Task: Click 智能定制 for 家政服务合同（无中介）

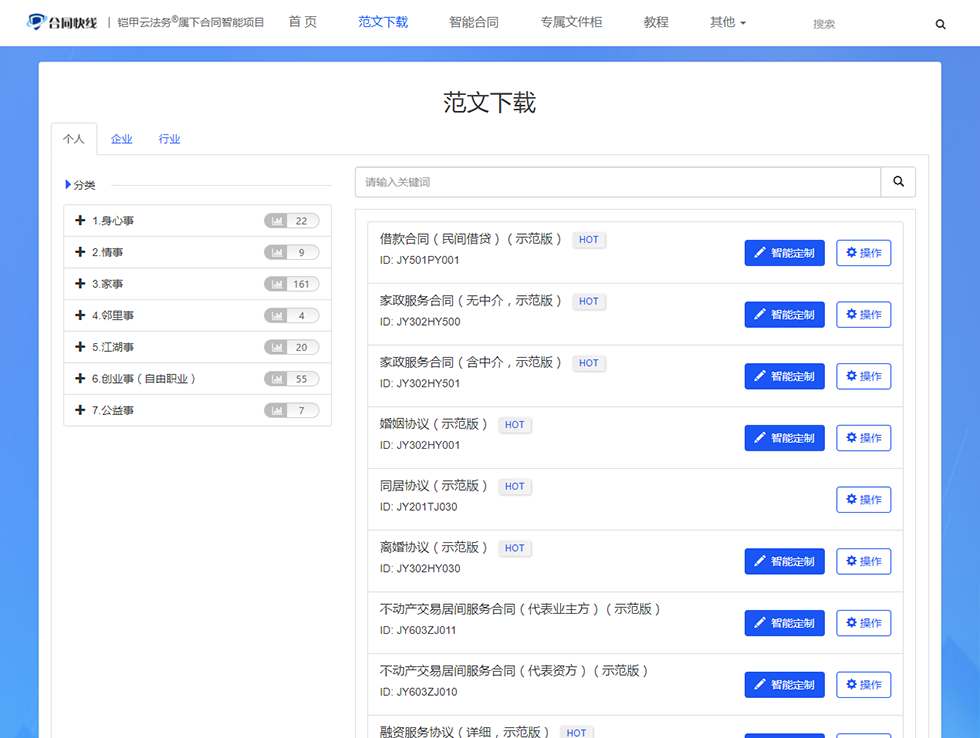Action: [784, 314]
